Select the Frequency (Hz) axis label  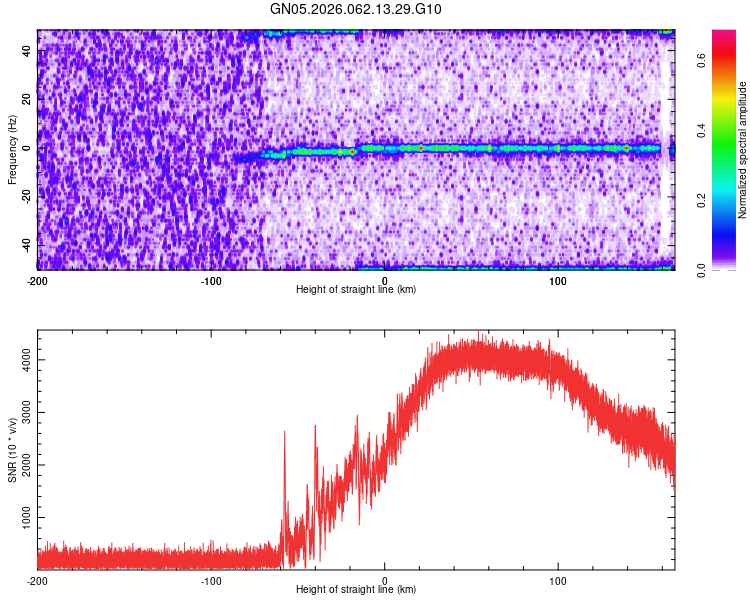point(12,149)
